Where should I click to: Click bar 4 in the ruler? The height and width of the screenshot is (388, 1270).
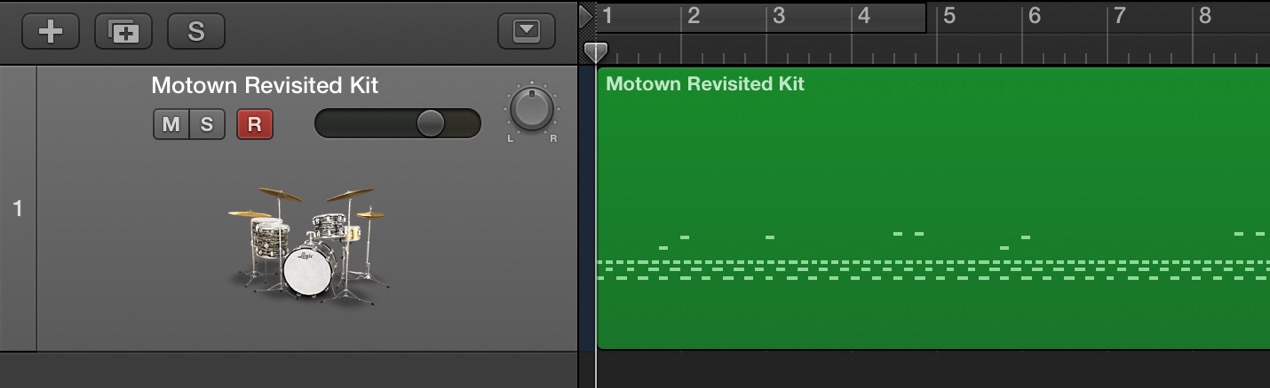(x=864, y=15)
